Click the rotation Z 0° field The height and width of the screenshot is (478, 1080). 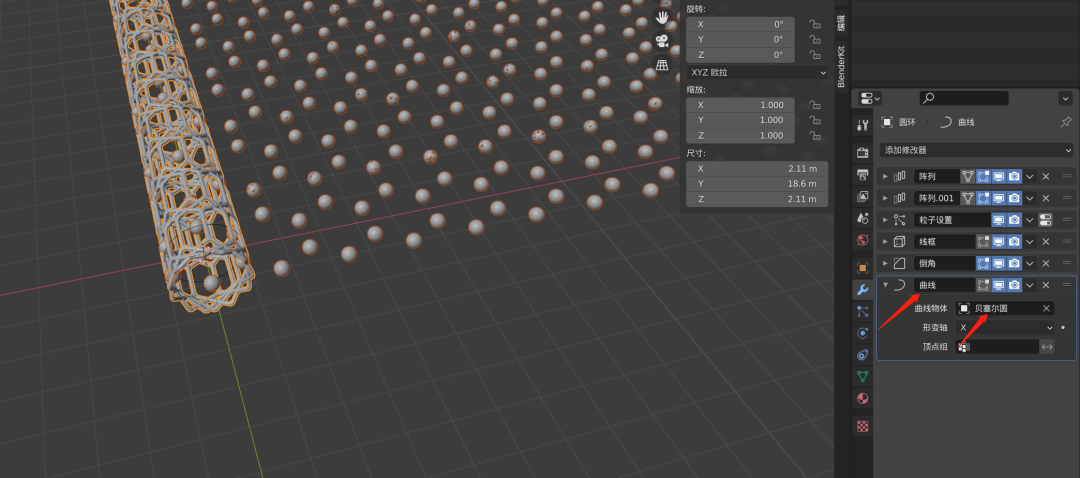pos(740,55)
